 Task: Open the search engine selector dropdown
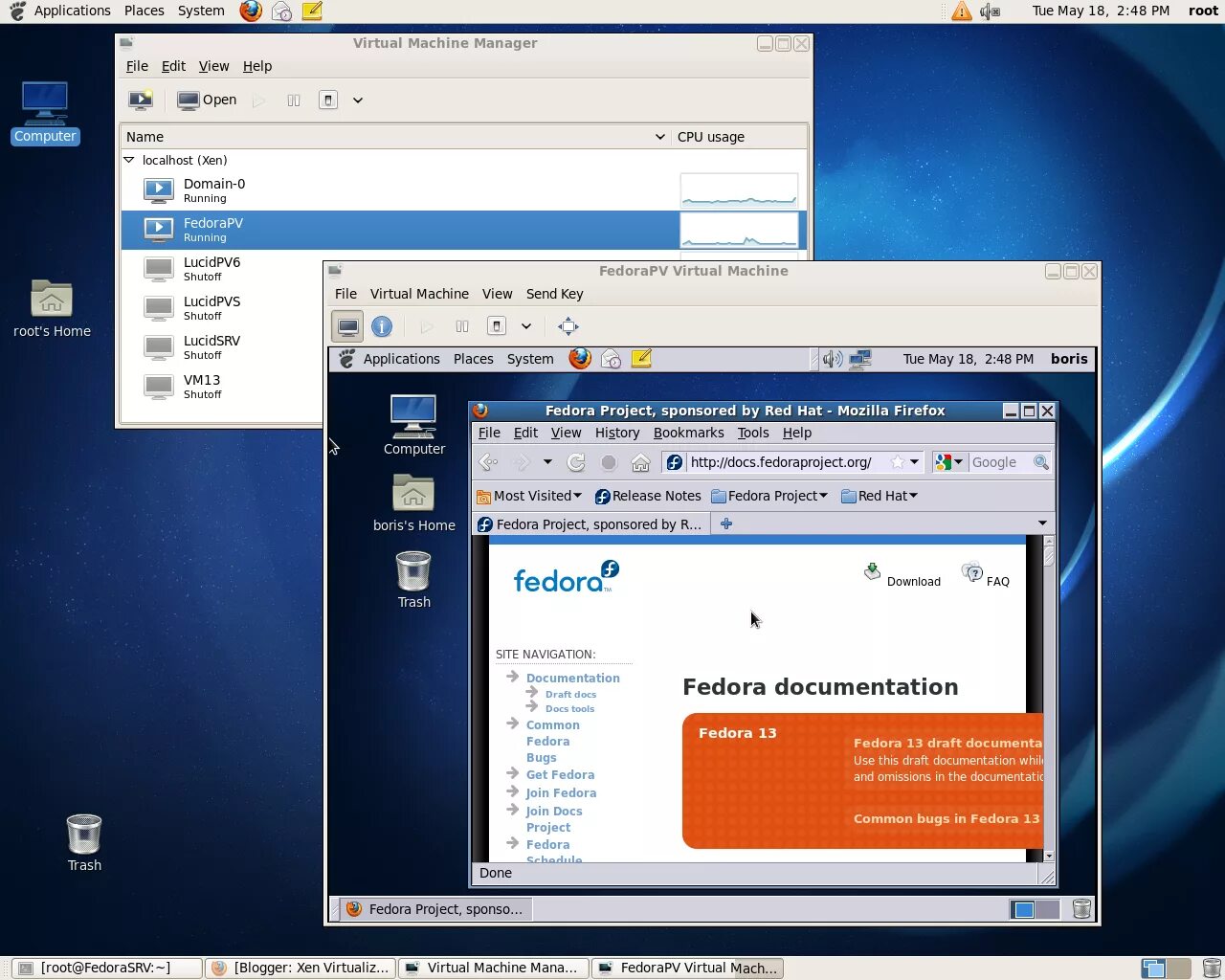tap(948, 462)
